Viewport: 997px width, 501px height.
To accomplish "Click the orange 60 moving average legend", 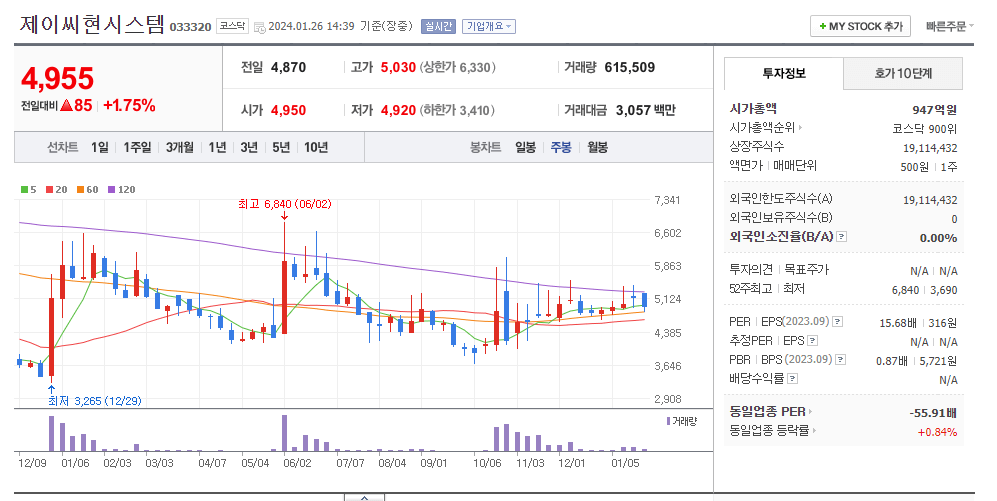I will tap(88, 189).
